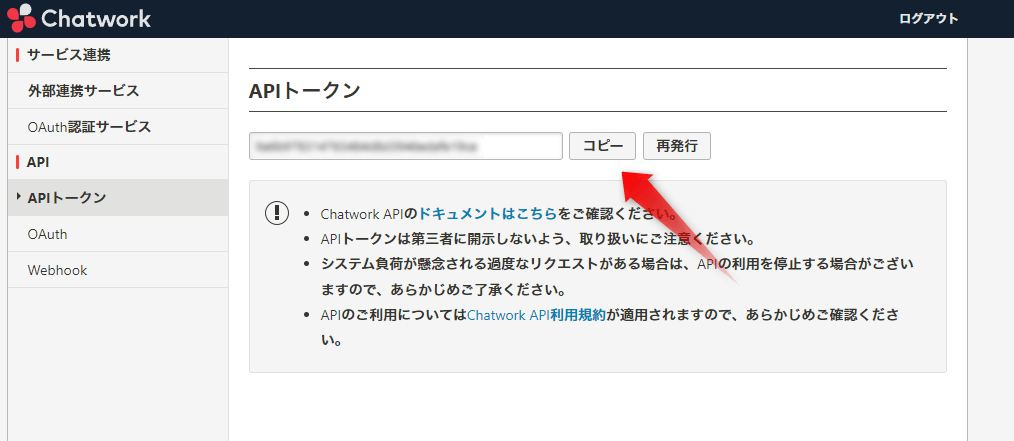Click the サービス連携 section header
The width and height of the screenshot is (1014, 441).
pos(69,55)
